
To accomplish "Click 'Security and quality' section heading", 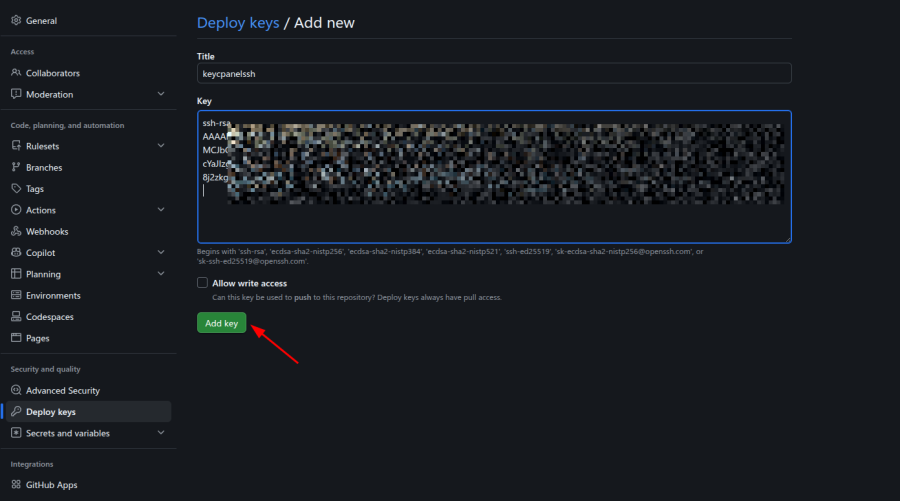I will click(45, 369).
